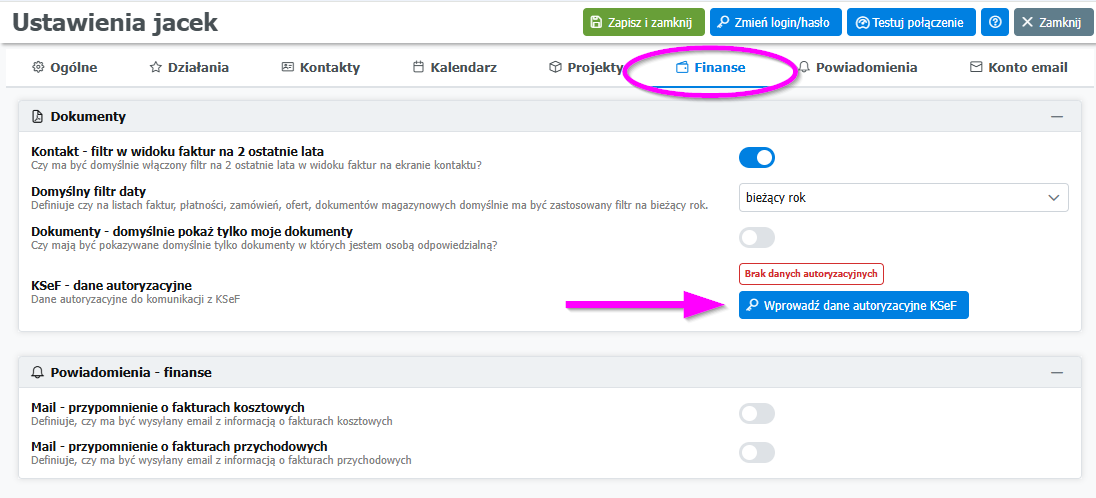Click the gear icon on Ogólne tab
1096x498 pixels.
[x=39, y=68]
